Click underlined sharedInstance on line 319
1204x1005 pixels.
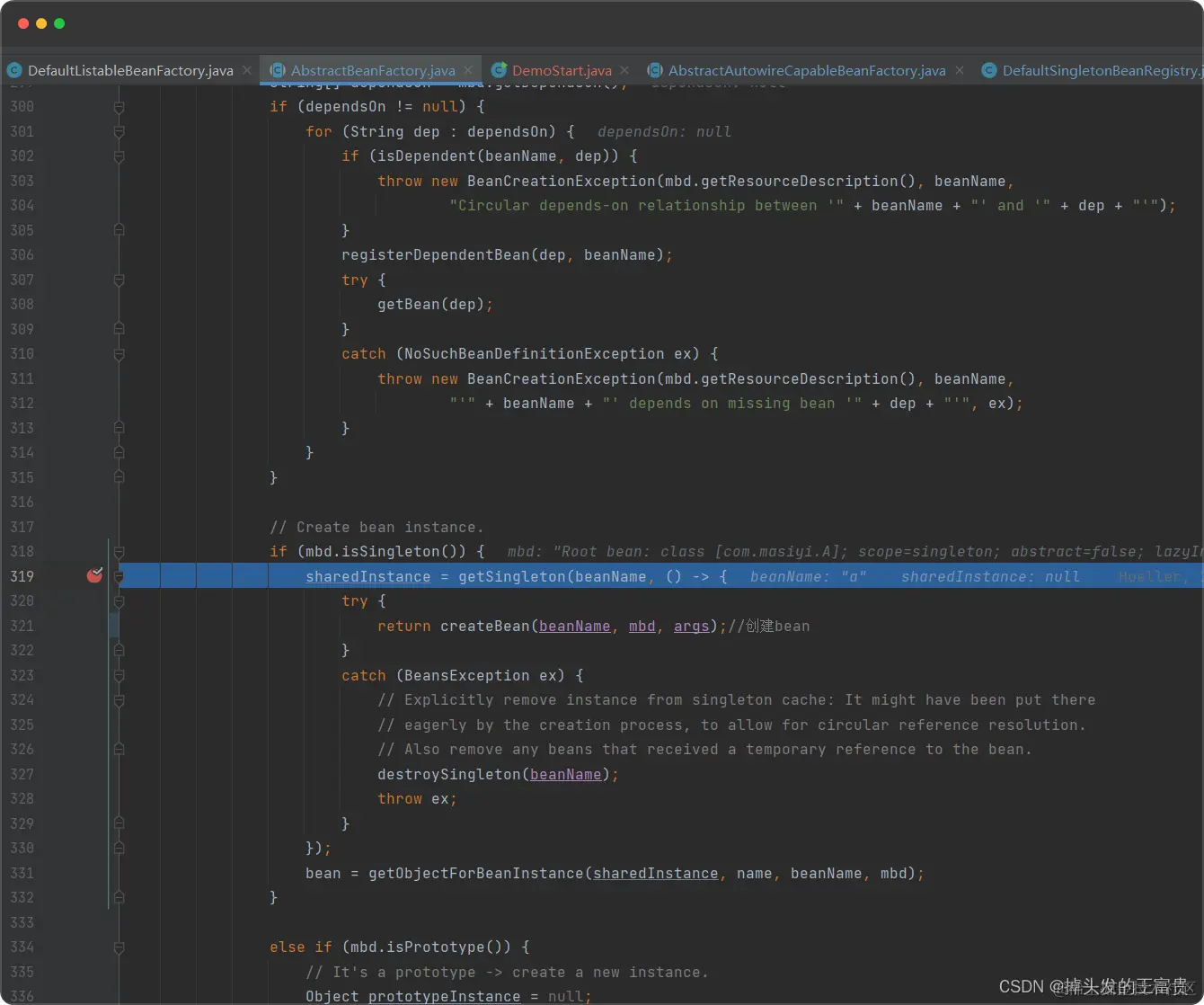pos(368,576)
